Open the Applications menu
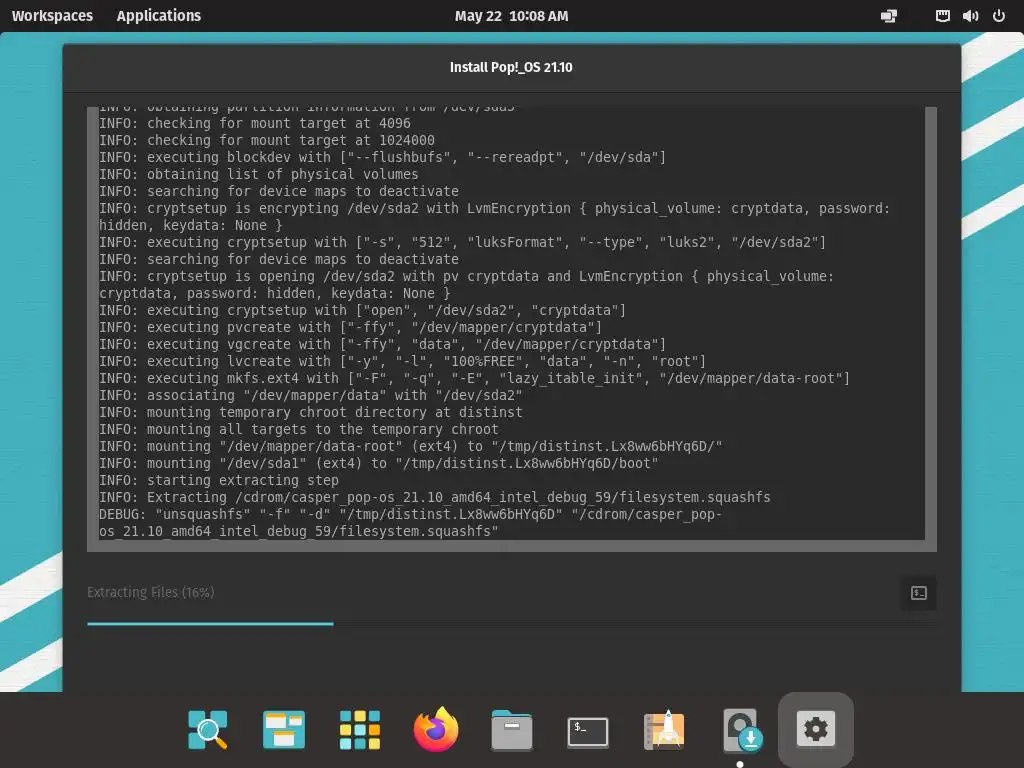Image resolution: width=1024 pixels, height=768 pixels. [159, 16]
